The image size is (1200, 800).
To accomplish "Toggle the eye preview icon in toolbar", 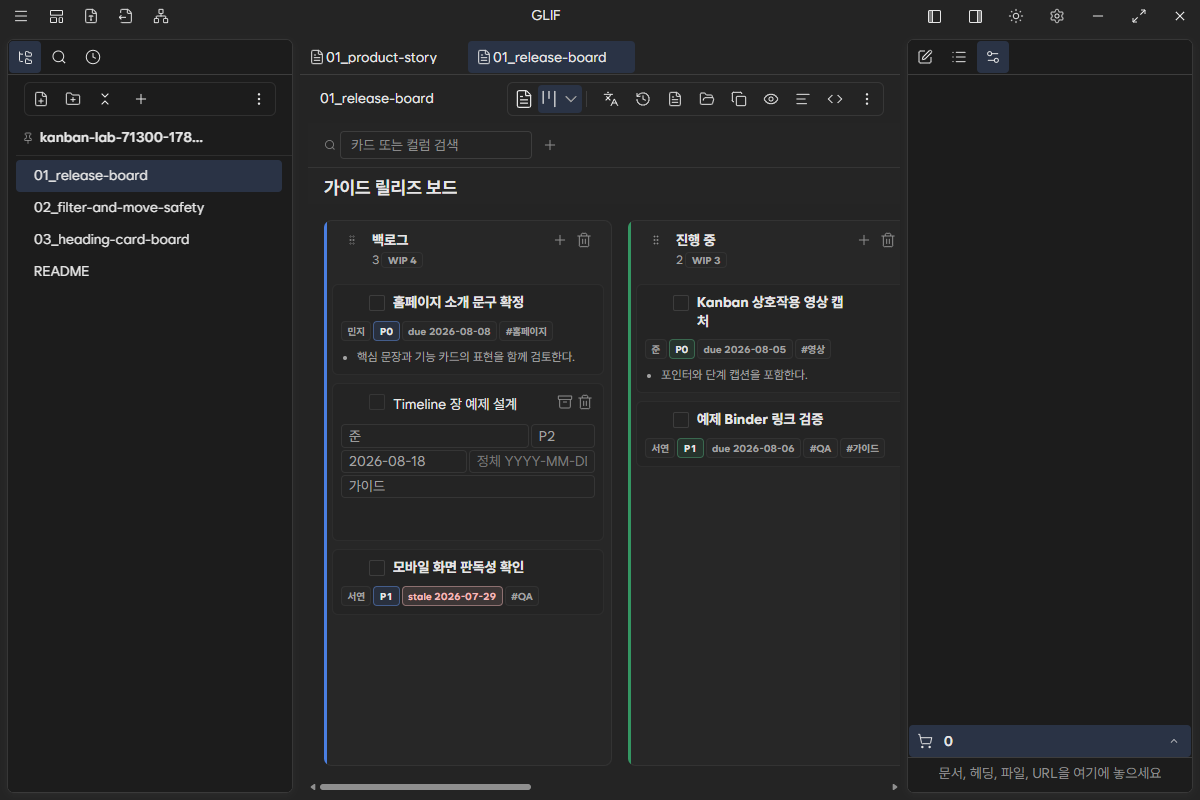I will [771, 99].
